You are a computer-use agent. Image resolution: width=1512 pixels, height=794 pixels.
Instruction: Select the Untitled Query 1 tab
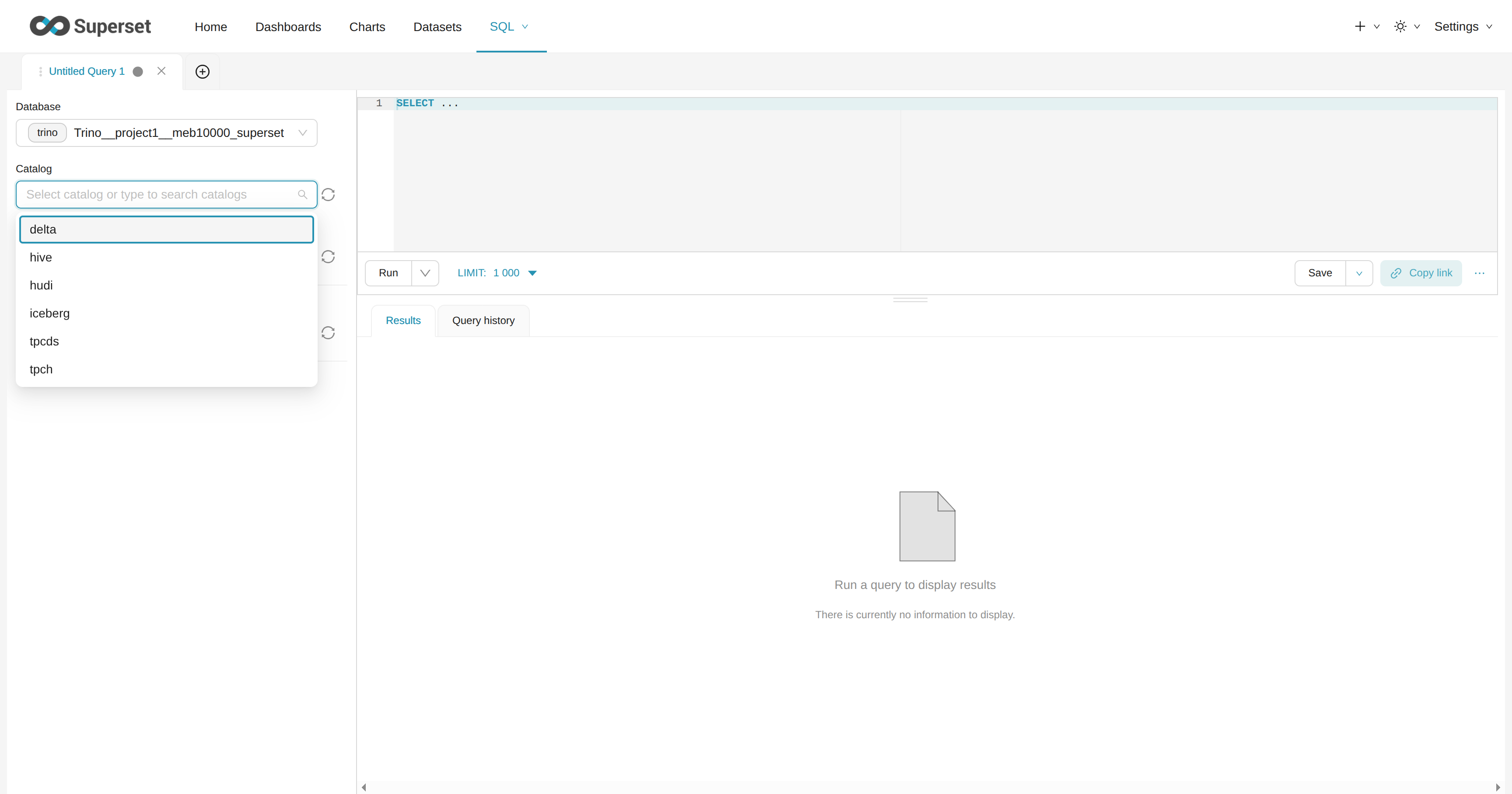point(87,71)
